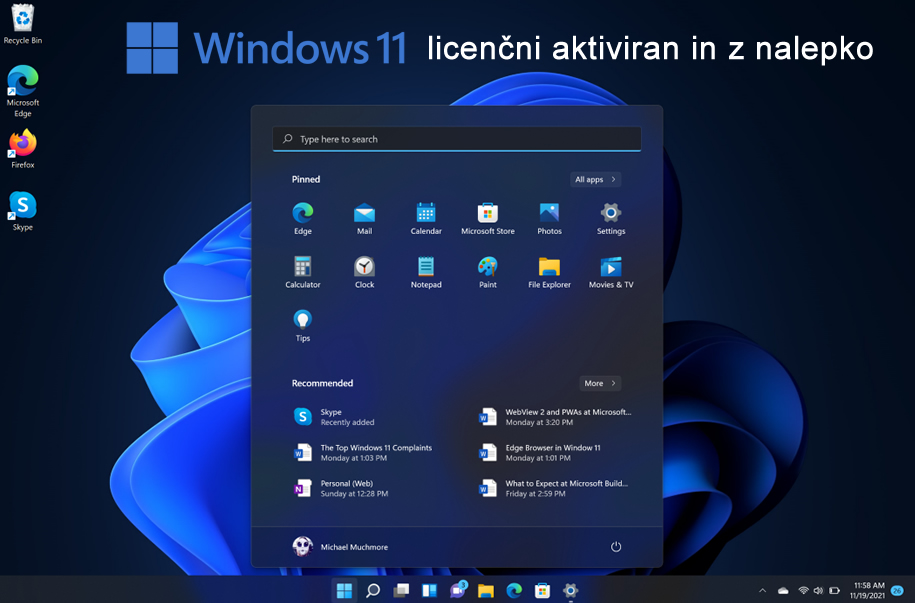Open the Recycle Bin
The image size is (915, 603).
[x=21, y=20]
